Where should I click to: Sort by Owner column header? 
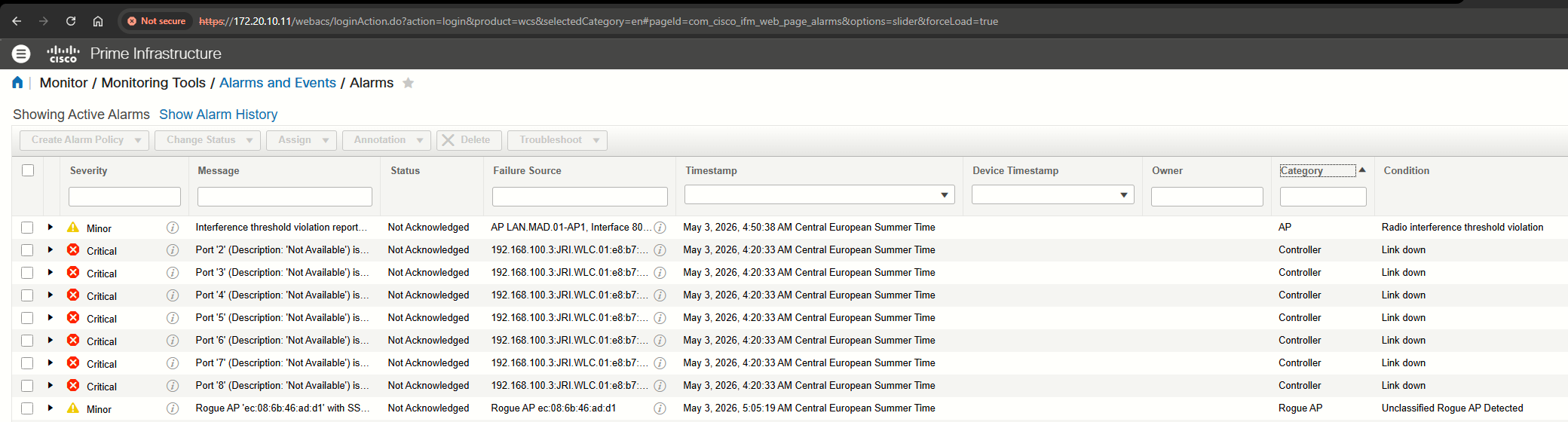pyautogui.click(x=1167, y=171)
